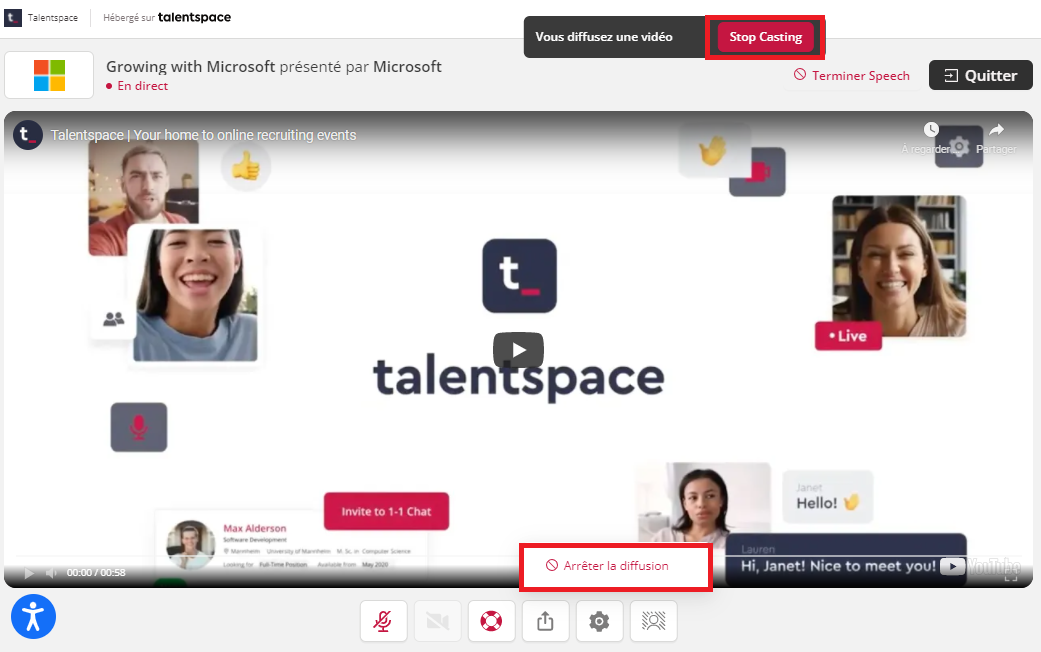Click the small play control in video bar
The image size is (1041, 652).
click(x=29, y=573)
